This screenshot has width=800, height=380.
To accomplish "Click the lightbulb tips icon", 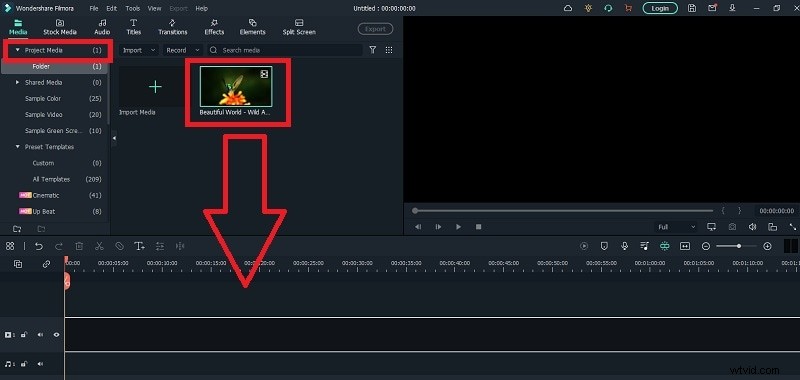I will [x=588, y=8].
